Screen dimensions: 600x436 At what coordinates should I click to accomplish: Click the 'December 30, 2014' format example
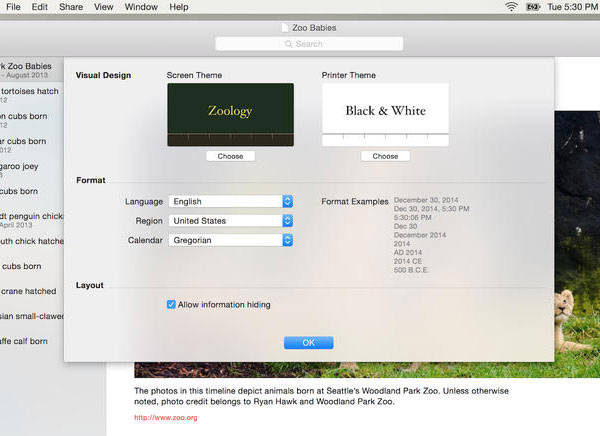click(x=426, y=200)
